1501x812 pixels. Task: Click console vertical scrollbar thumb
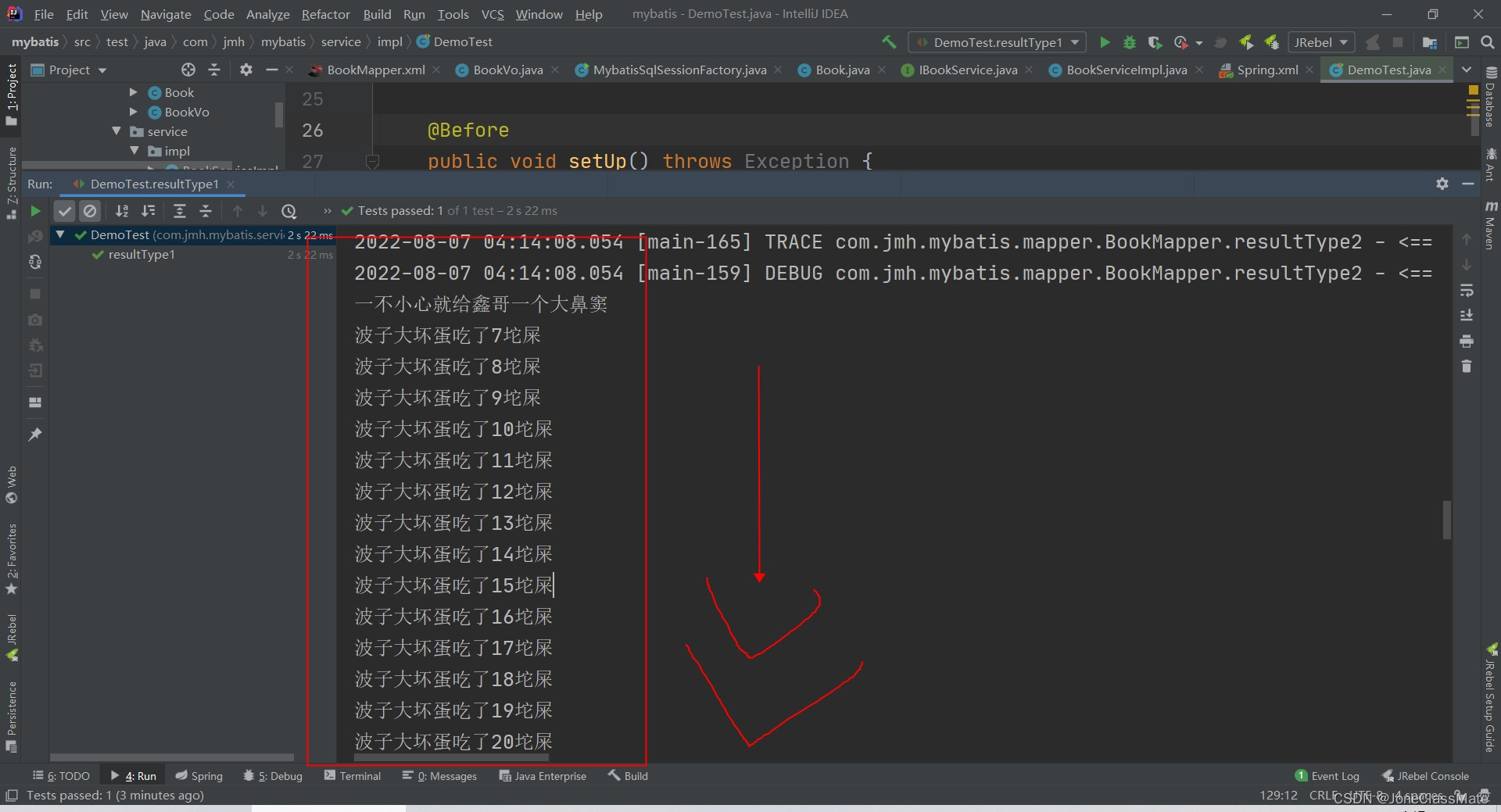(1447, 520)
